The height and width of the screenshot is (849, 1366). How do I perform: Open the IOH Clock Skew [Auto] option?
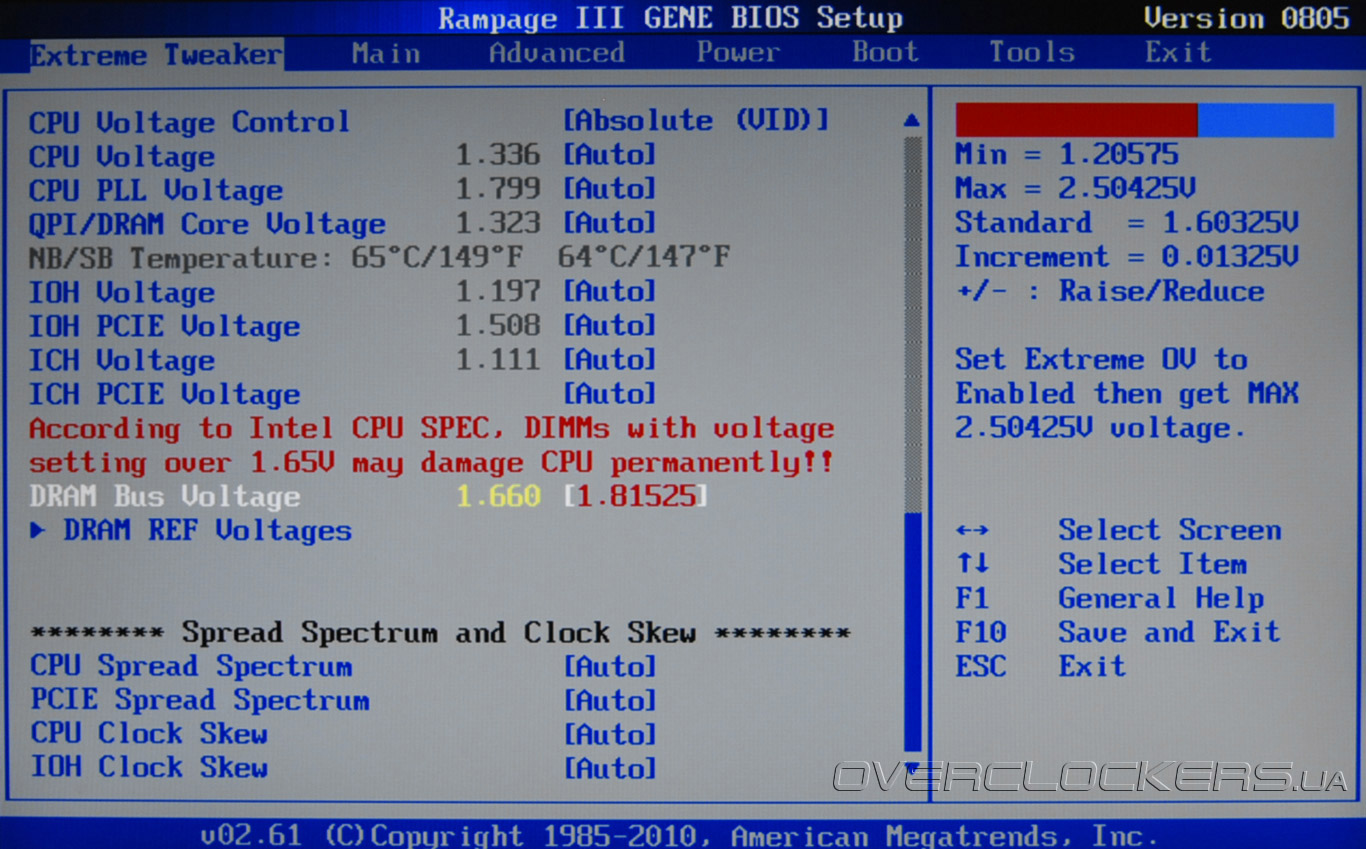610,768
